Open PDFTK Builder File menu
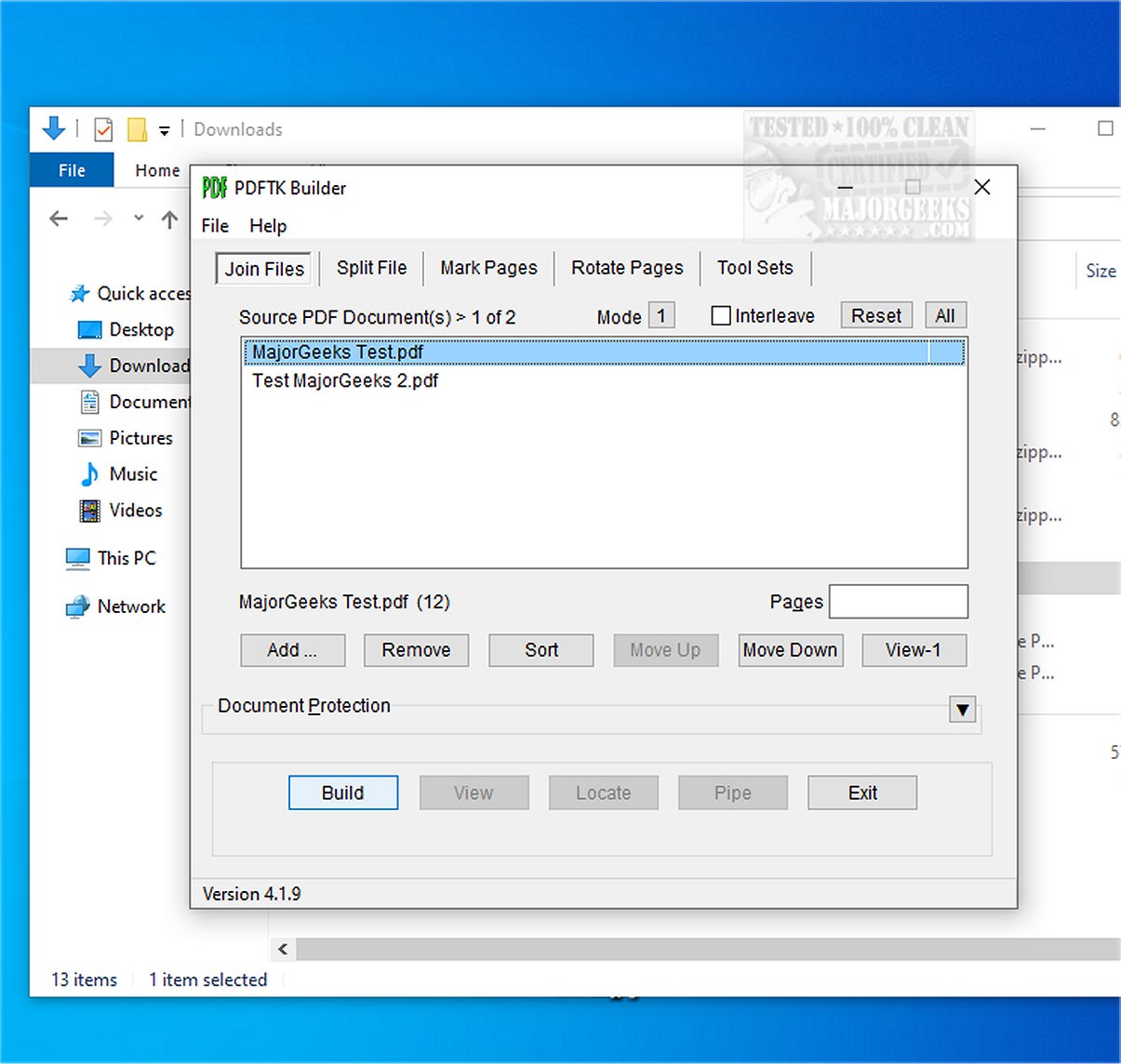 [x=215, y=226]
